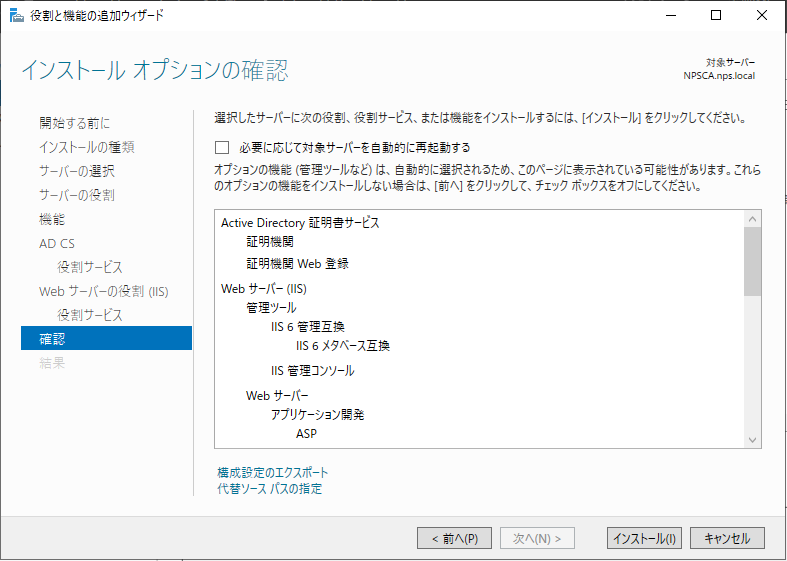Click the vertical scrollbar thumb in list
The image size is (787, 561).
pos(752,261)
